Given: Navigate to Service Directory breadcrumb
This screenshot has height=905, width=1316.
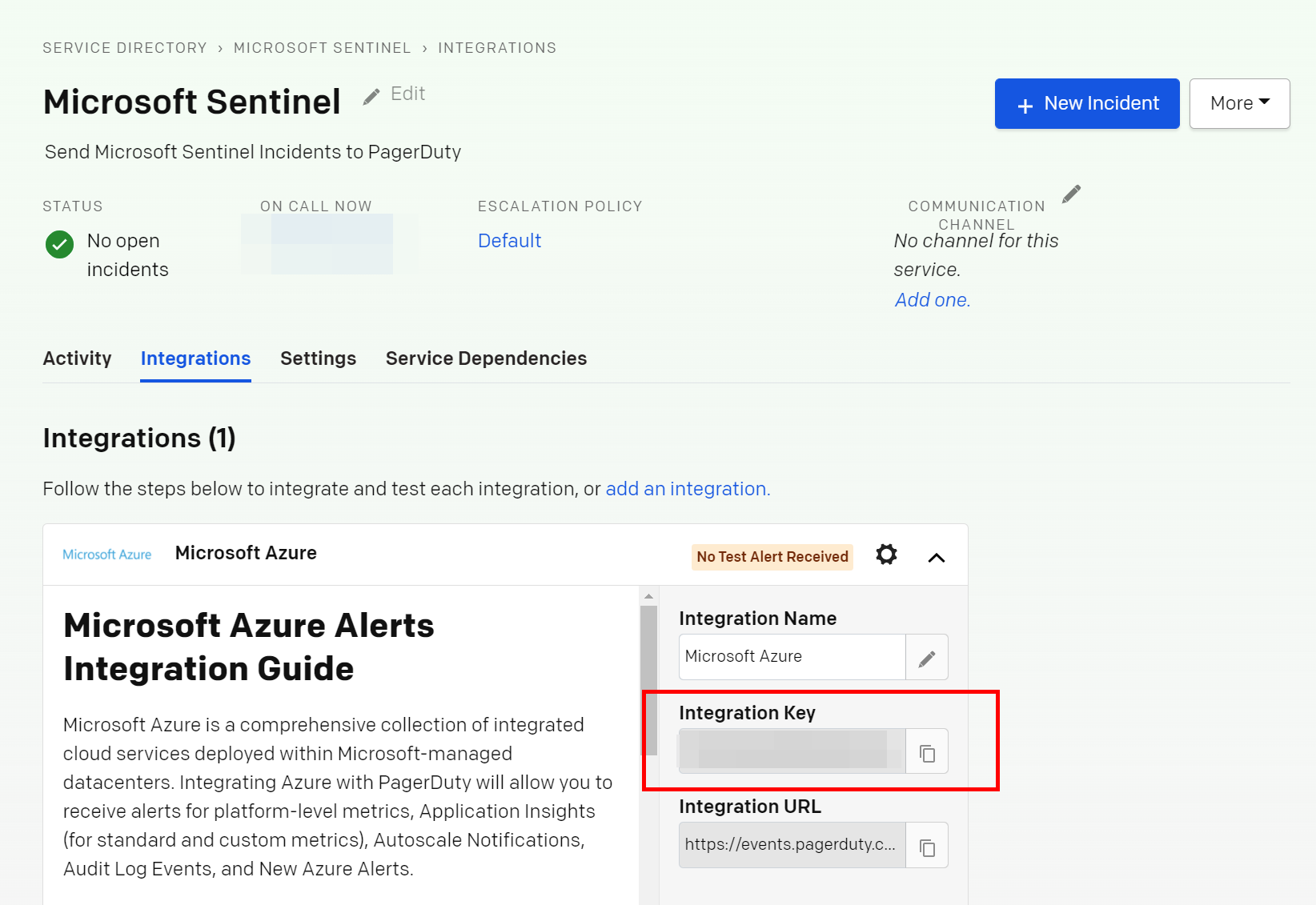Looking at the screenshot, I should click(125, 48).
